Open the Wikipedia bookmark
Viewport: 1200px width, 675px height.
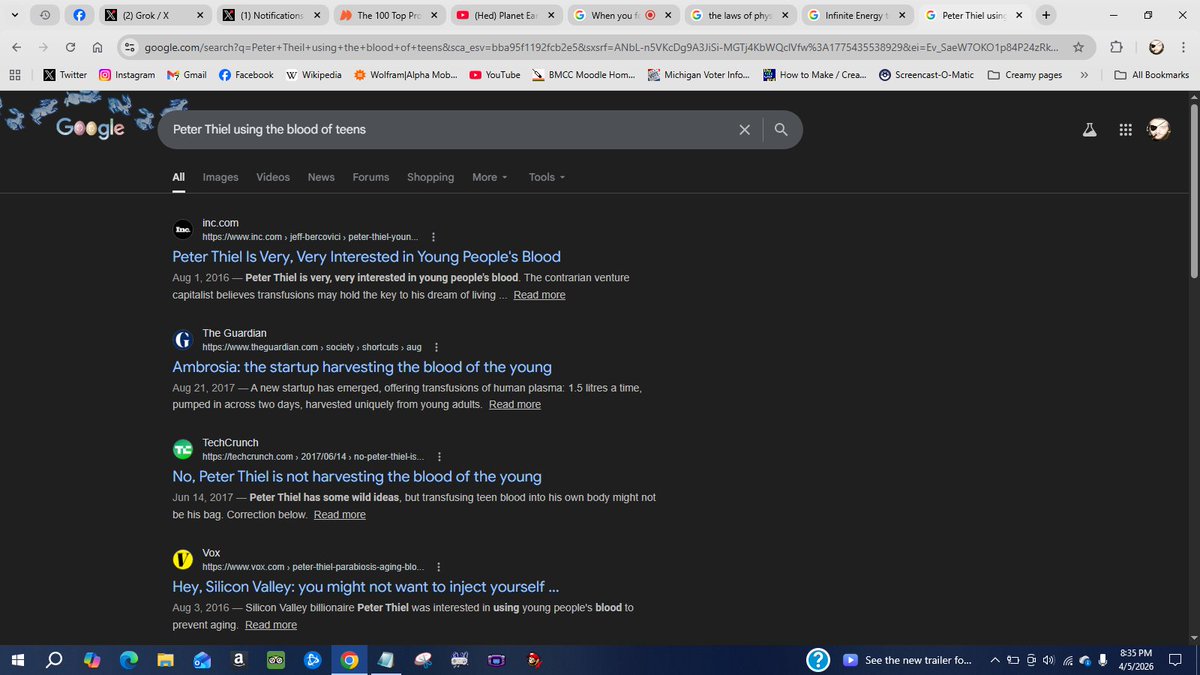(313, 75)
